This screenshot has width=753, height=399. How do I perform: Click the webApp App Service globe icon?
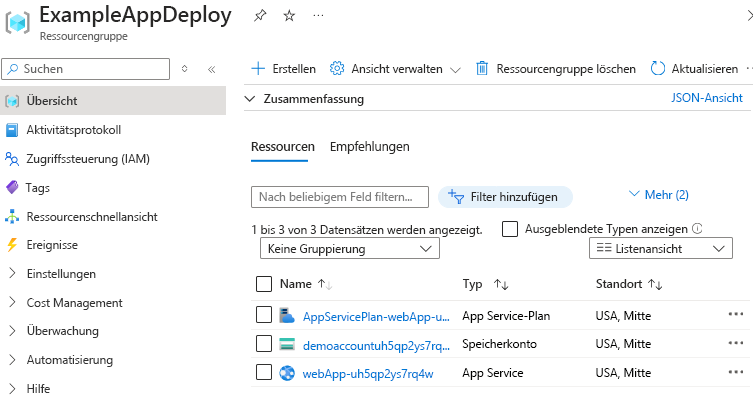287,373
